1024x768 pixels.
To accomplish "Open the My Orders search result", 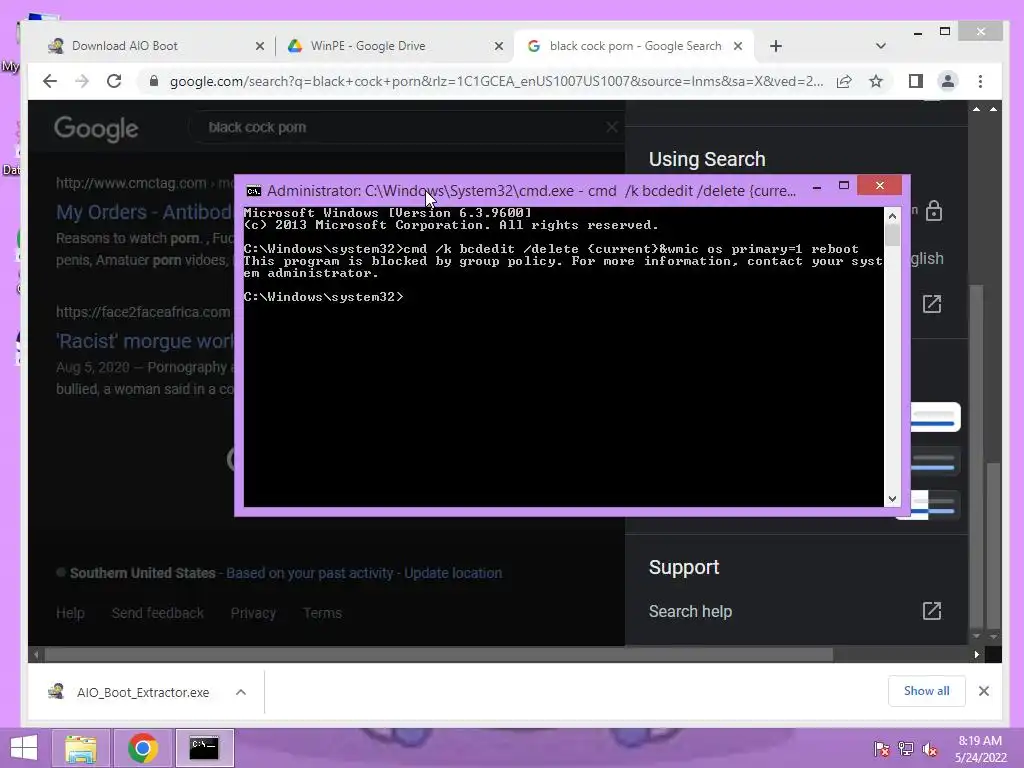I will tap(144, 212).
